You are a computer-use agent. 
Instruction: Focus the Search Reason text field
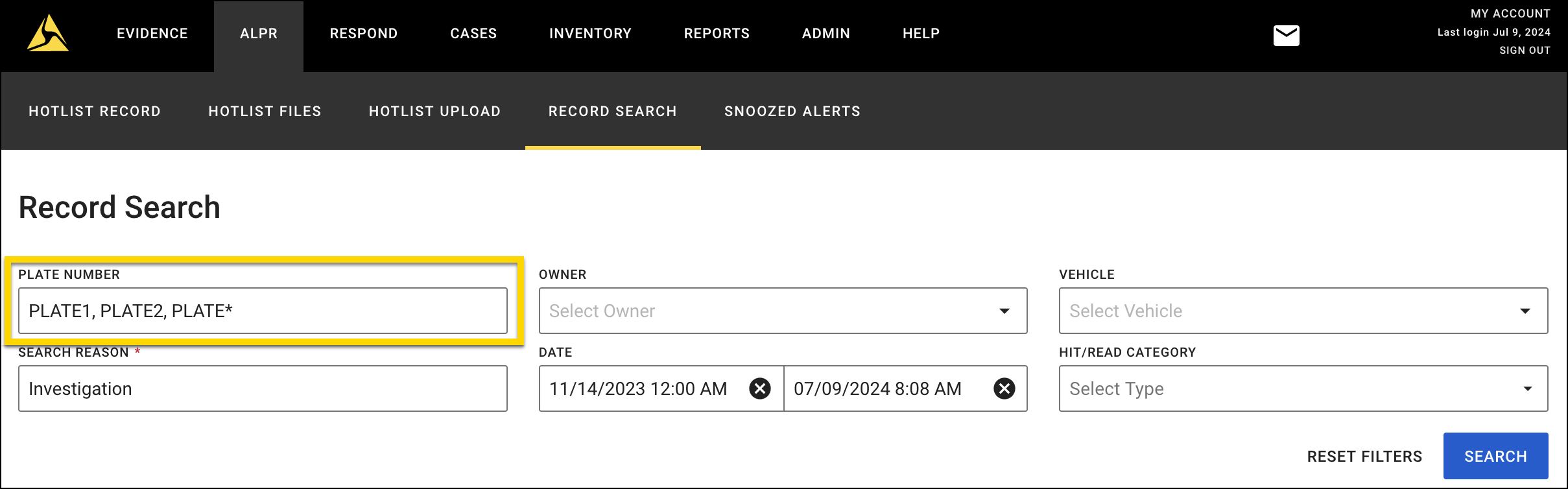(263, 388)
